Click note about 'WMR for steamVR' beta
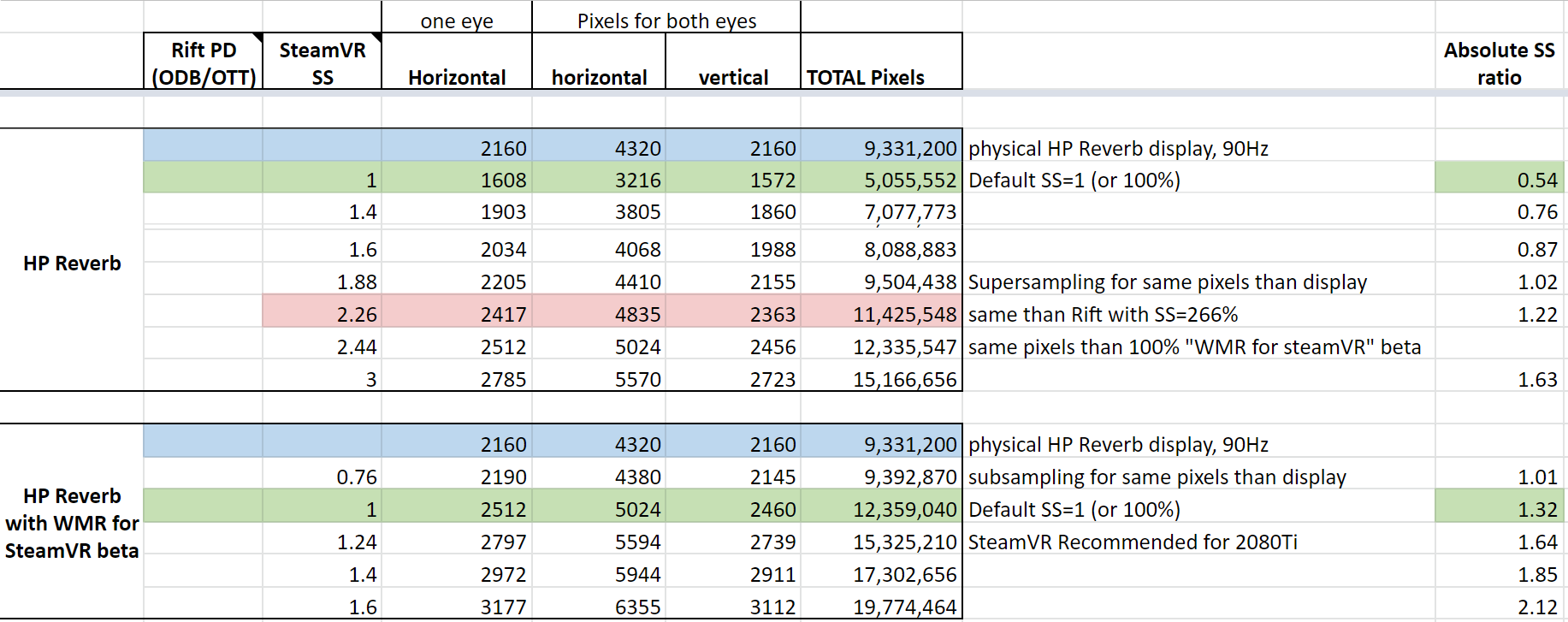The image size is (1568, 622). click(1194, 347)
